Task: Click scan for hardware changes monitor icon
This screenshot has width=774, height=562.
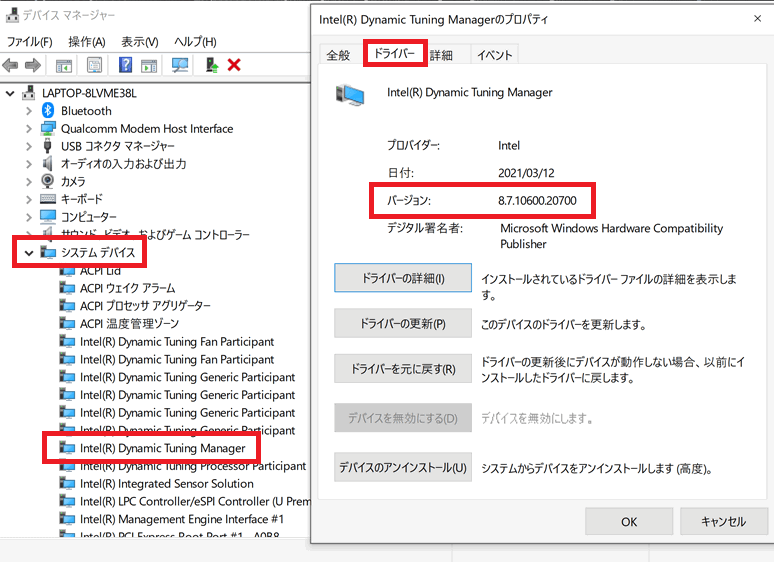Action: pos(180,65)
